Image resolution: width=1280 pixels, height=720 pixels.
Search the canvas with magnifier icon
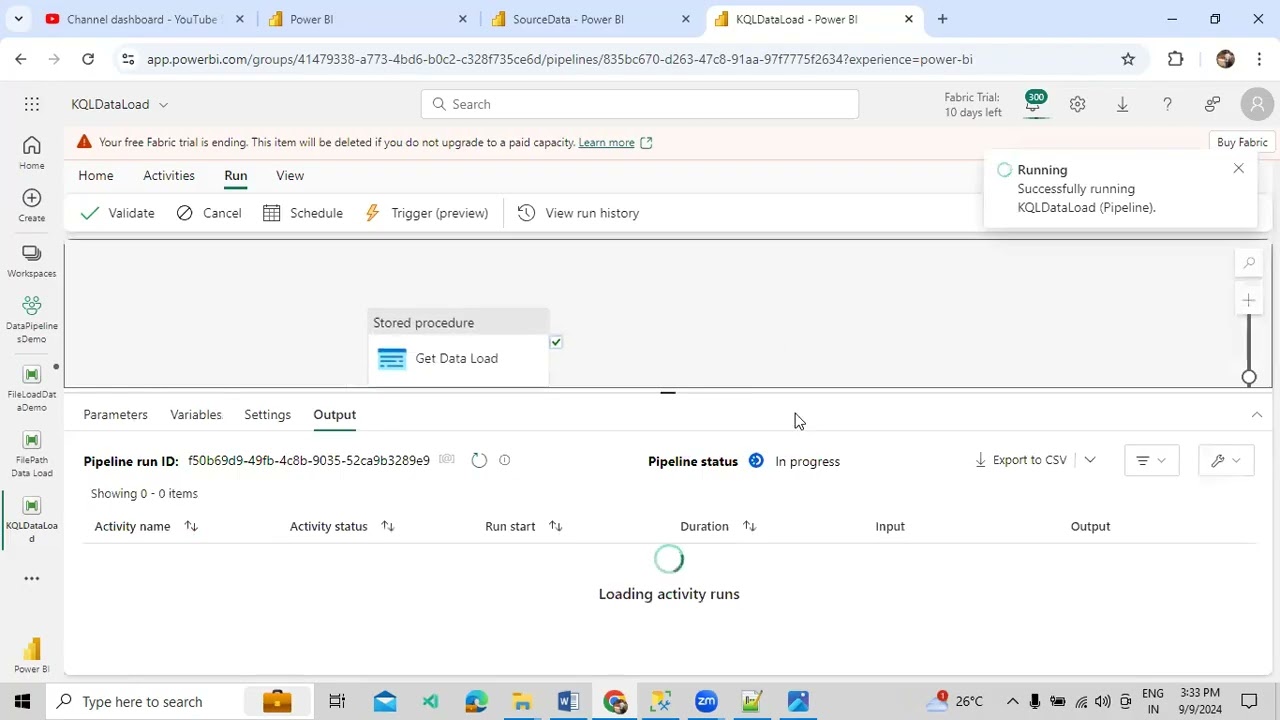[1249, 263]
